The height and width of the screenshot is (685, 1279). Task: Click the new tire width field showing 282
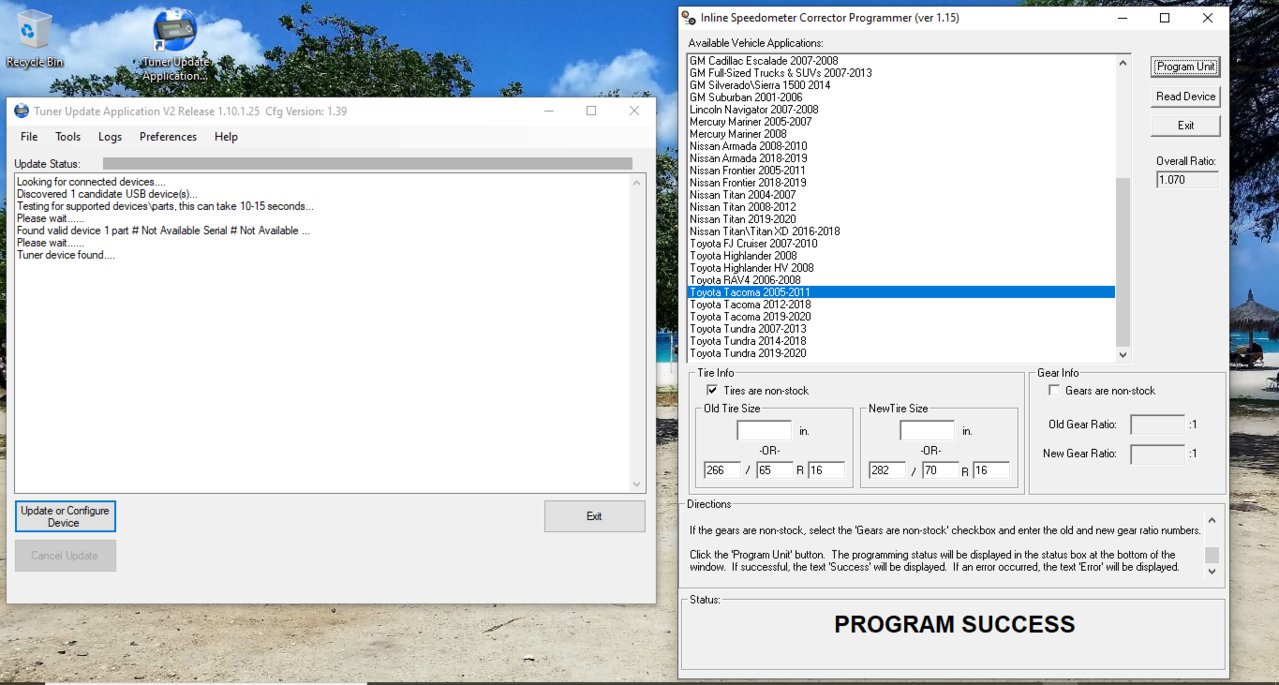pos(887,470)
